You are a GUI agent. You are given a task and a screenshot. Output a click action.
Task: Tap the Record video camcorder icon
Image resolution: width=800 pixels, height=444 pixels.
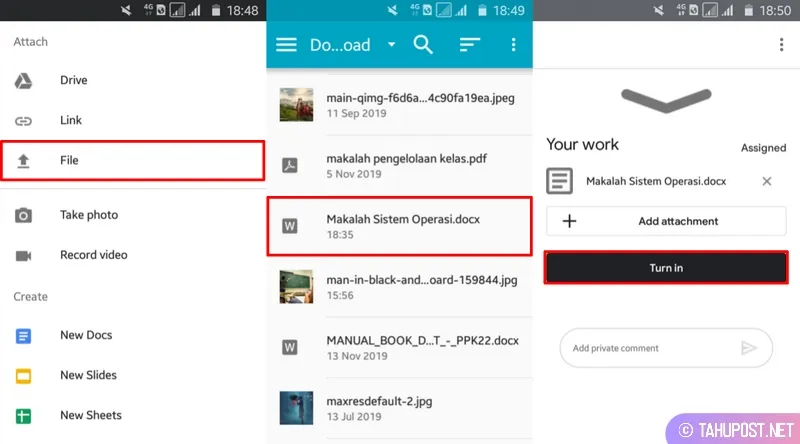[x=23, y=256]
